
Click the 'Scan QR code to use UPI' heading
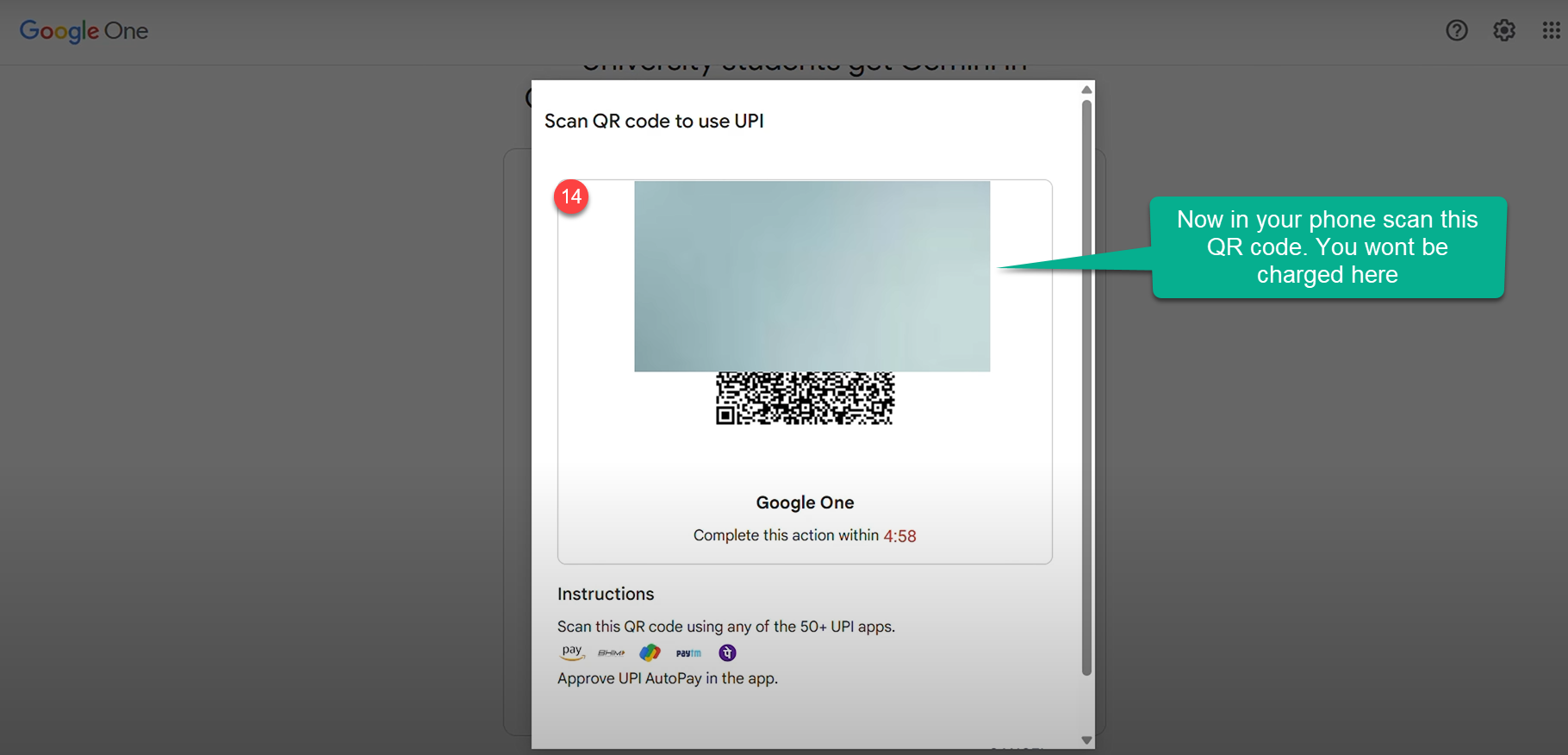coord(654,122)
